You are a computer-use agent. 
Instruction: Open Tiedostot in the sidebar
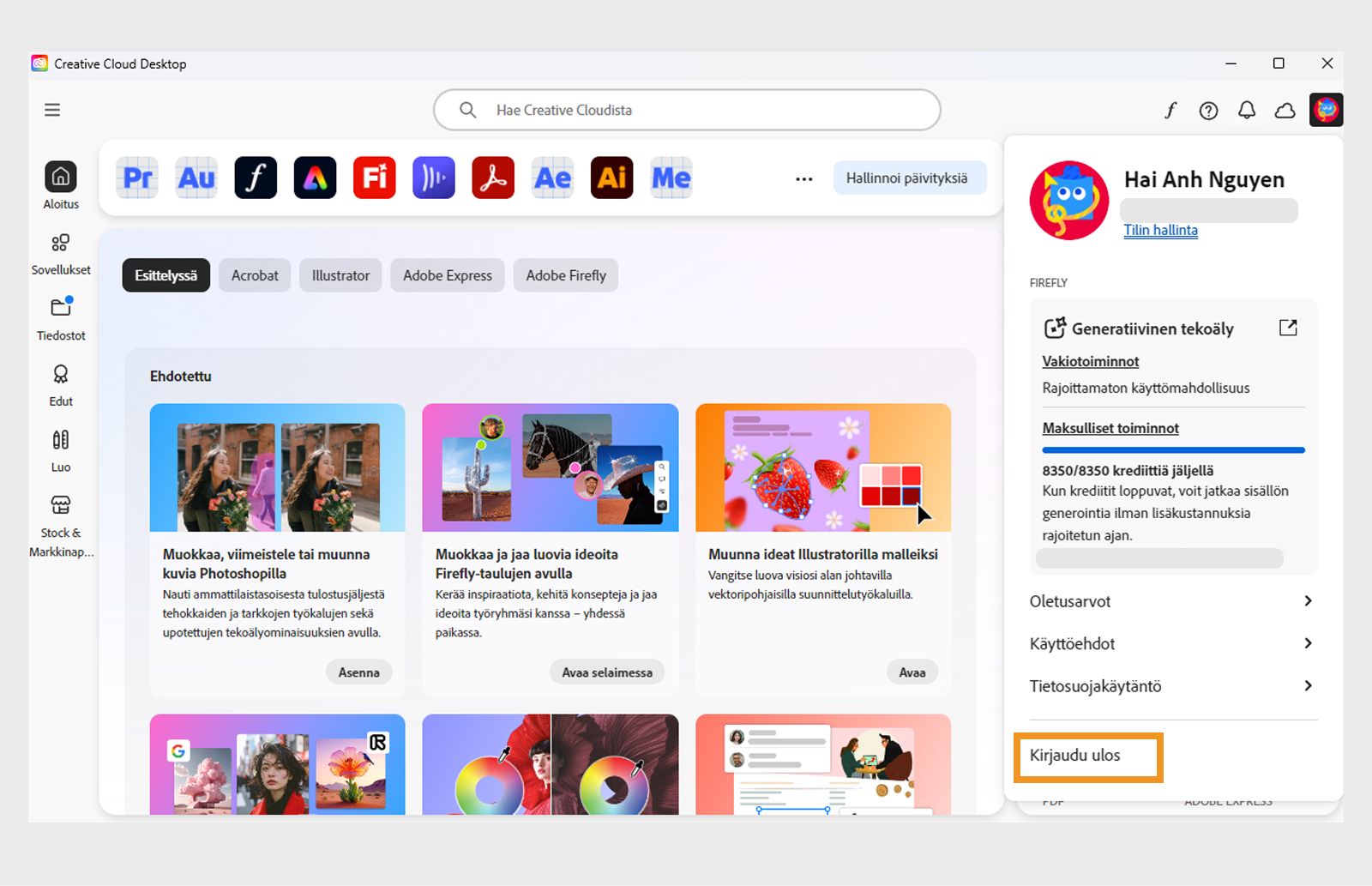tap(61, 319)
